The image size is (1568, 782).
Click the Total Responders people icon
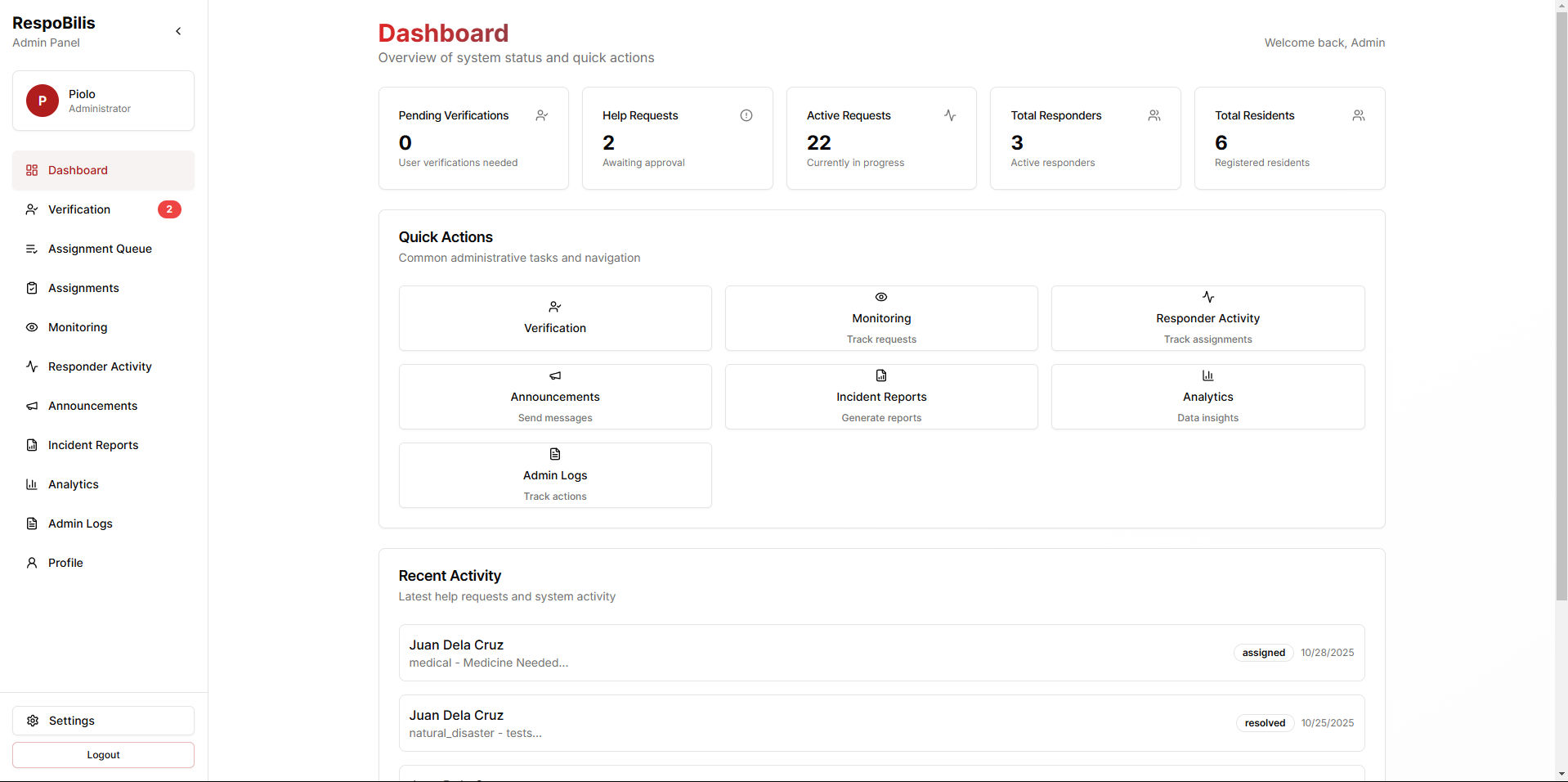1154,115
